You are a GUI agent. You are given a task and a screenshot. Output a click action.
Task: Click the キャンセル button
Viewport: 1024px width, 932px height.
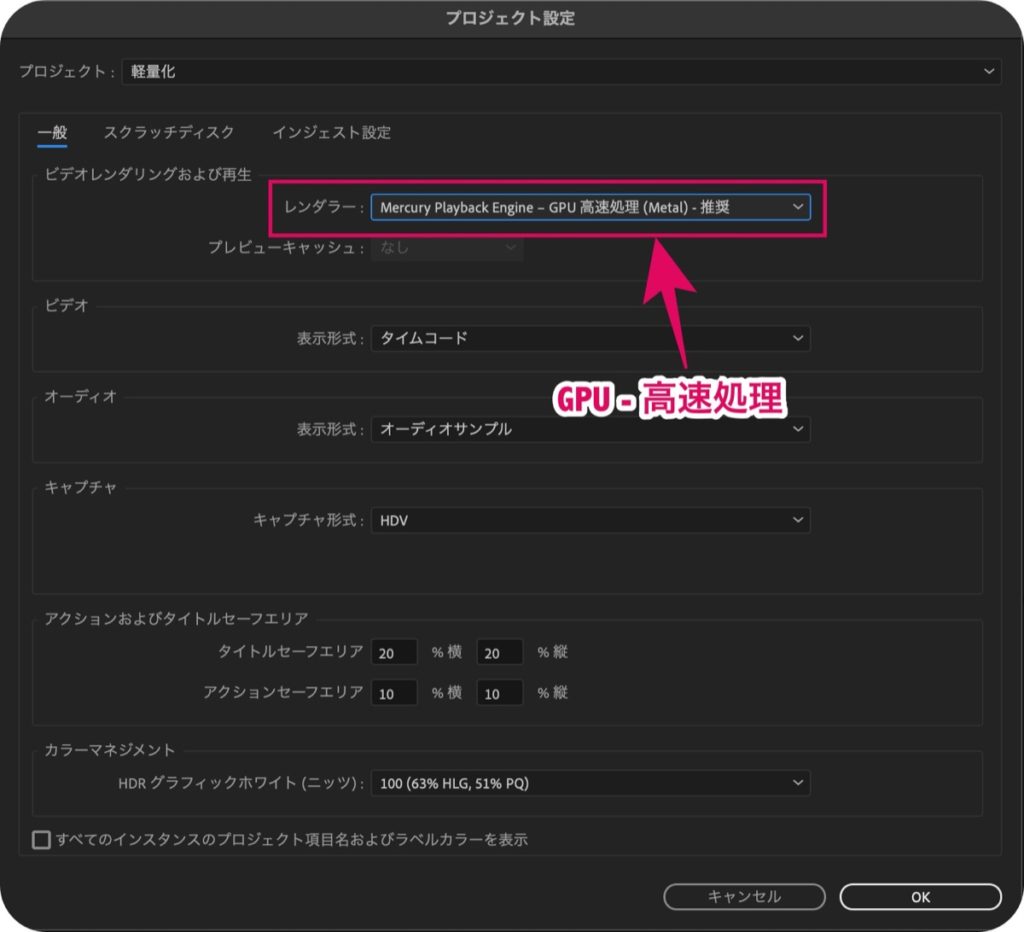[744, 897]
